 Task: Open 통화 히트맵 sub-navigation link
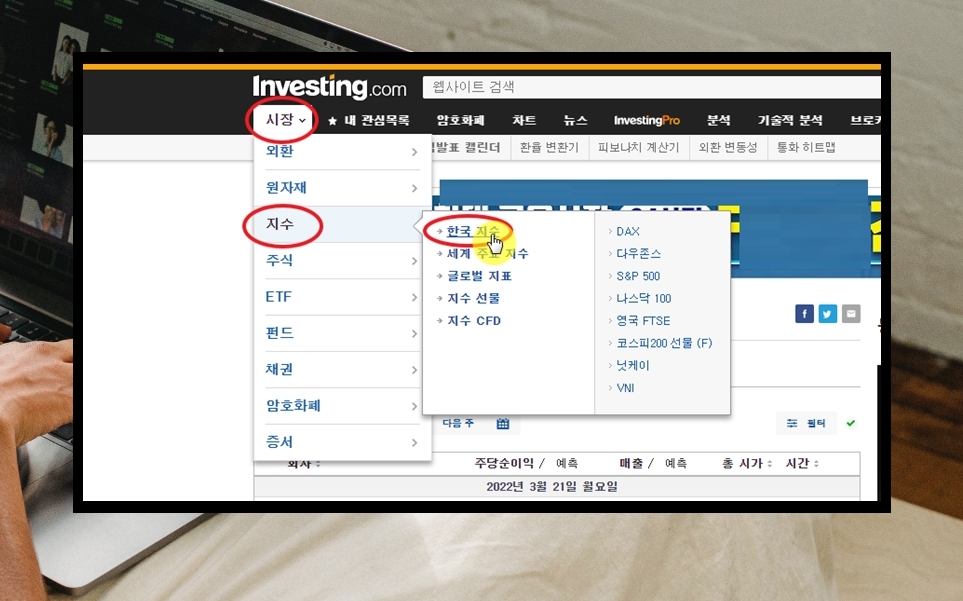click(x=806, y=147)
